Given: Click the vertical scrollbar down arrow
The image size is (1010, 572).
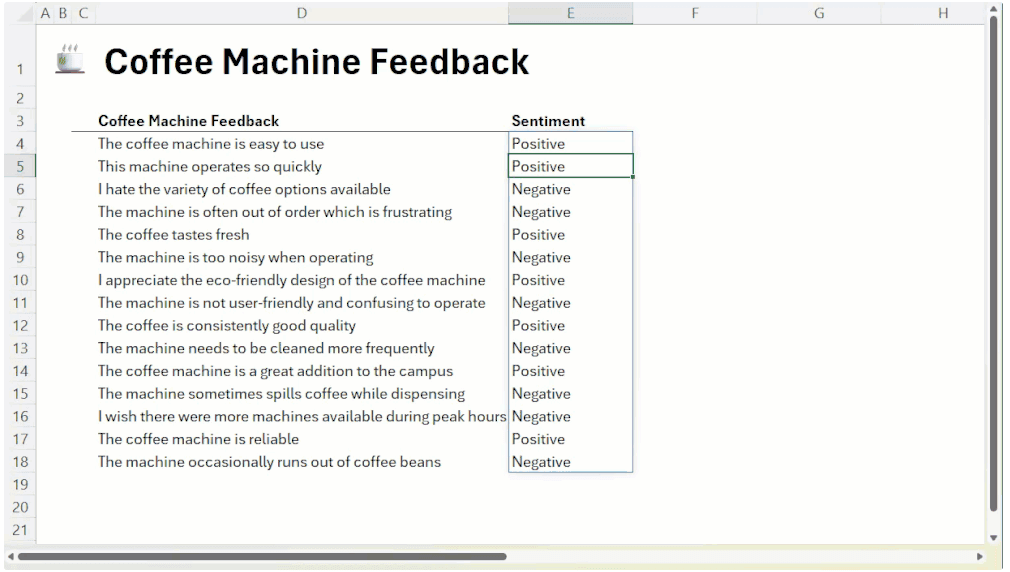Looking at the screenshot, I should point(994,537).
